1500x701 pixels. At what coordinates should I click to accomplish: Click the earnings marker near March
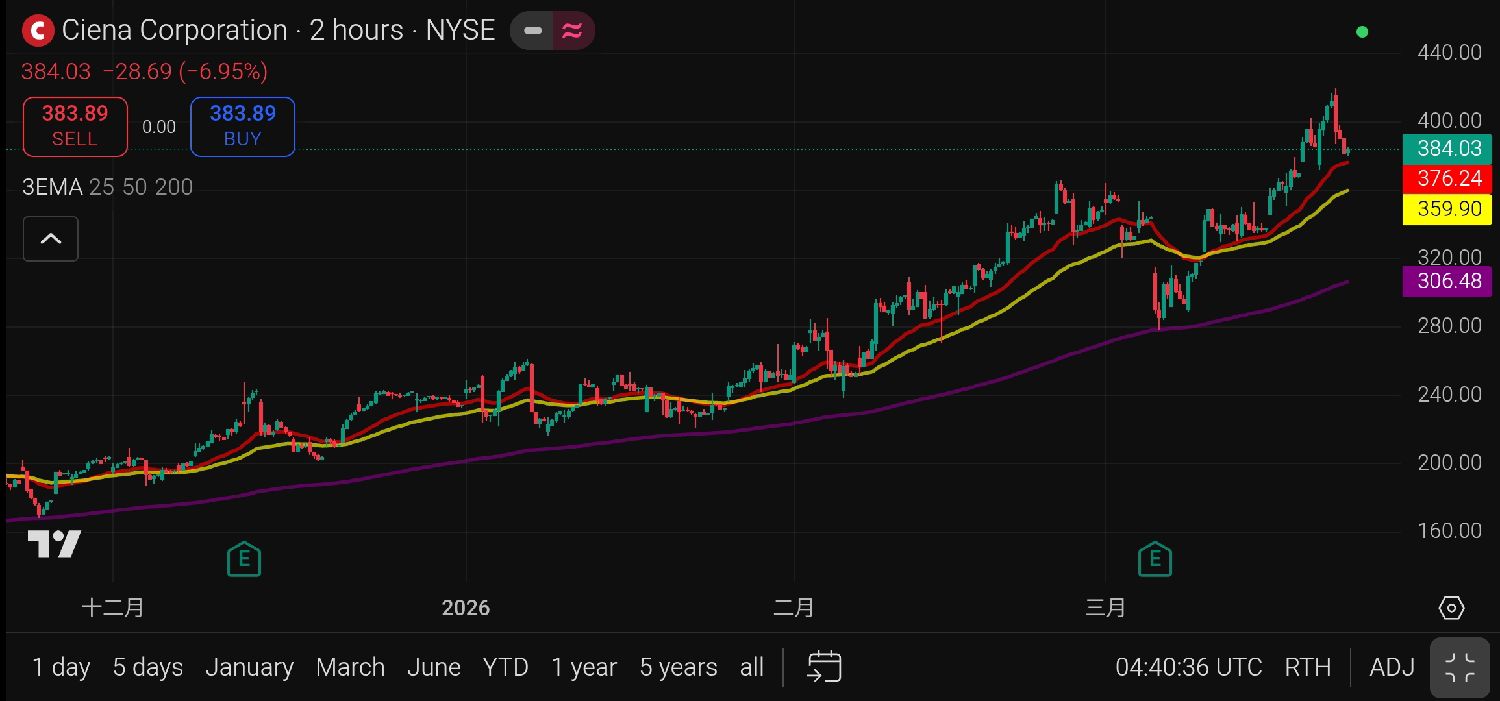(x=1155, y=559)
